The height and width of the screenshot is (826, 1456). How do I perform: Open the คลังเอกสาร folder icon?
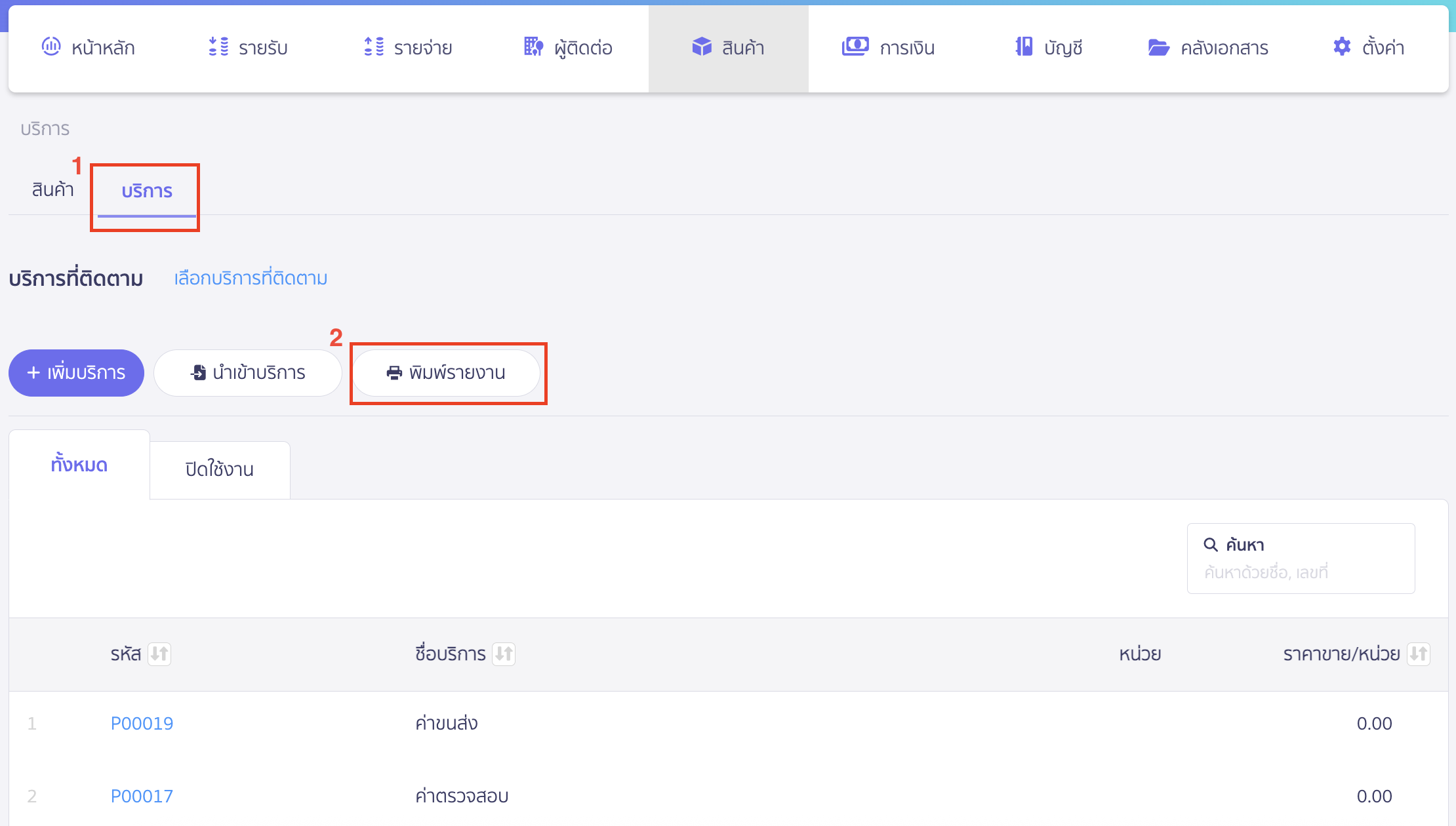(x=1159, y=47)
